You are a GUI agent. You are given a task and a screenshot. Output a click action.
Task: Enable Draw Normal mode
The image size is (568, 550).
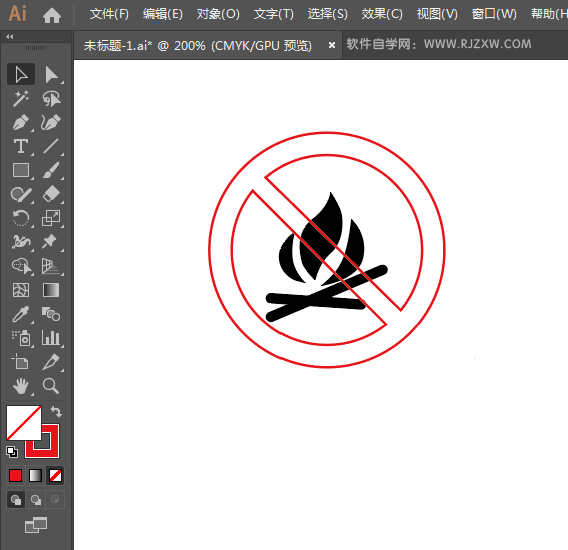tap(16, 500)
